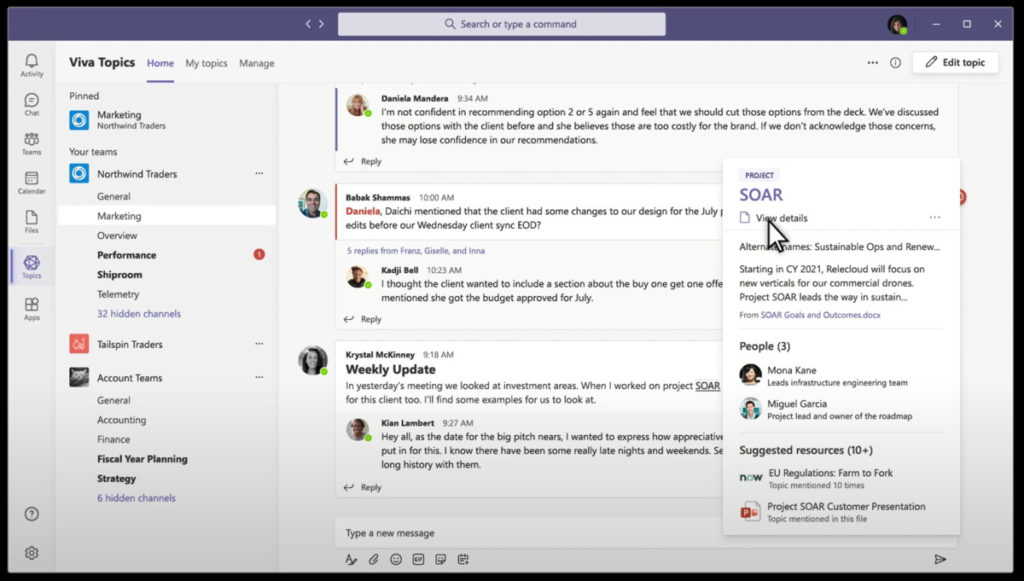Open the sticker icon in composer
The width and height of the screenshot is (1024, 581).
pyautogui.click(x=441, y=559)
